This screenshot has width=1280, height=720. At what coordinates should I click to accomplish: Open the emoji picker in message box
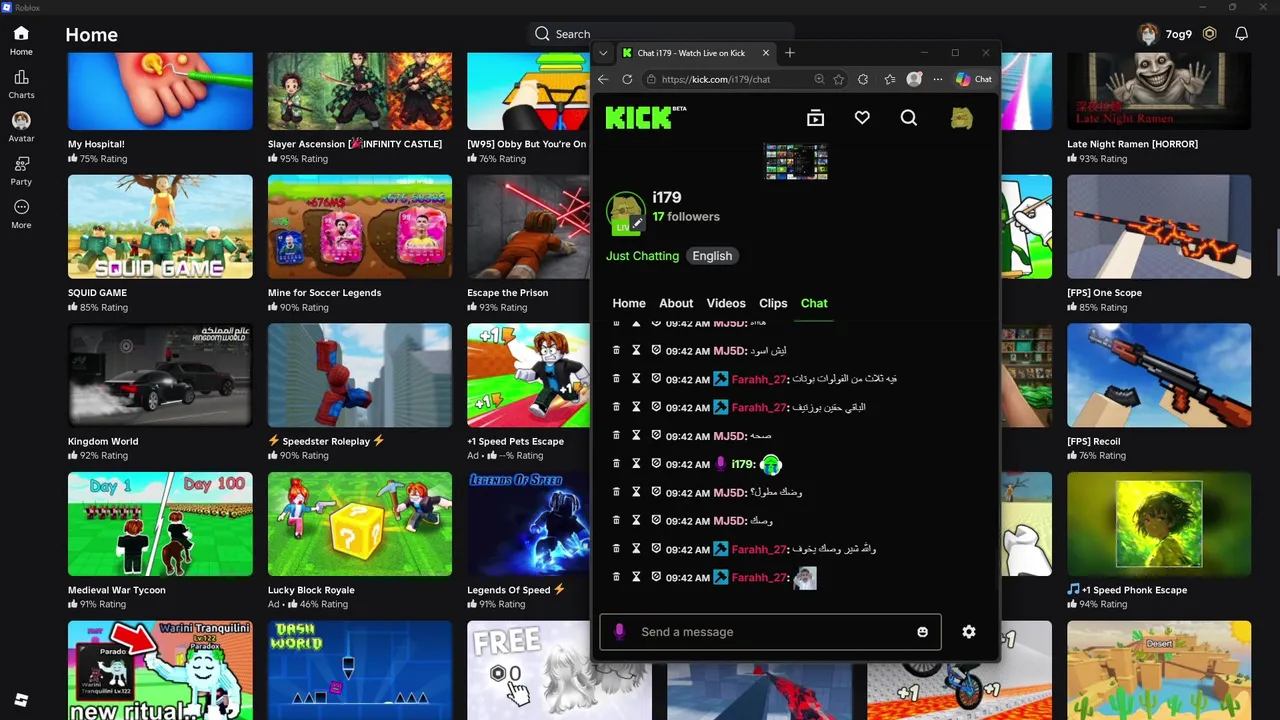pos(922,632)
